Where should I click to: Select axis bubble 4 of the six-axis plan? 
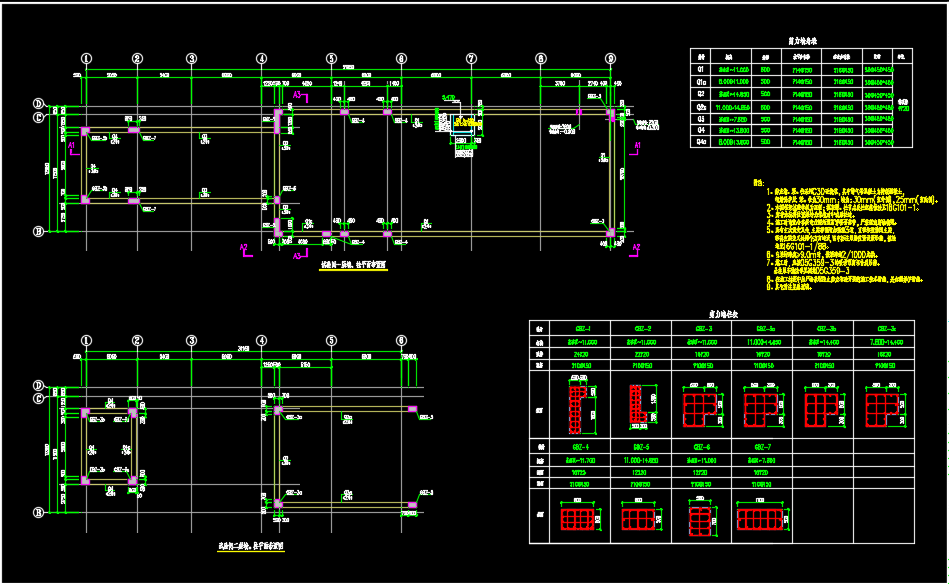click(261, 341)
